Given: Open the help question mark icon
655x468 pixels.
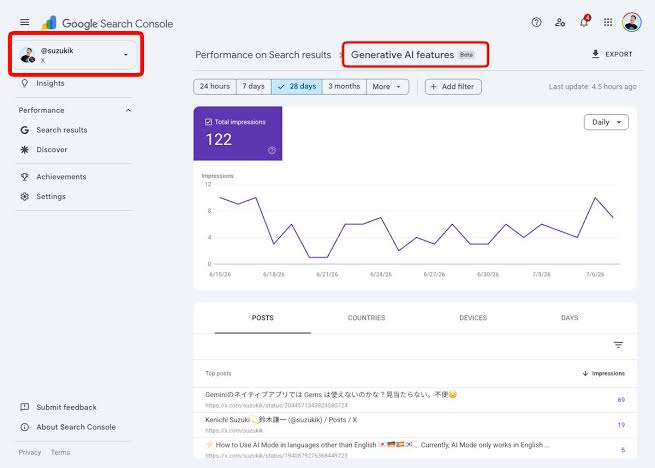Looking at the screenshot, I should point(536,22).
